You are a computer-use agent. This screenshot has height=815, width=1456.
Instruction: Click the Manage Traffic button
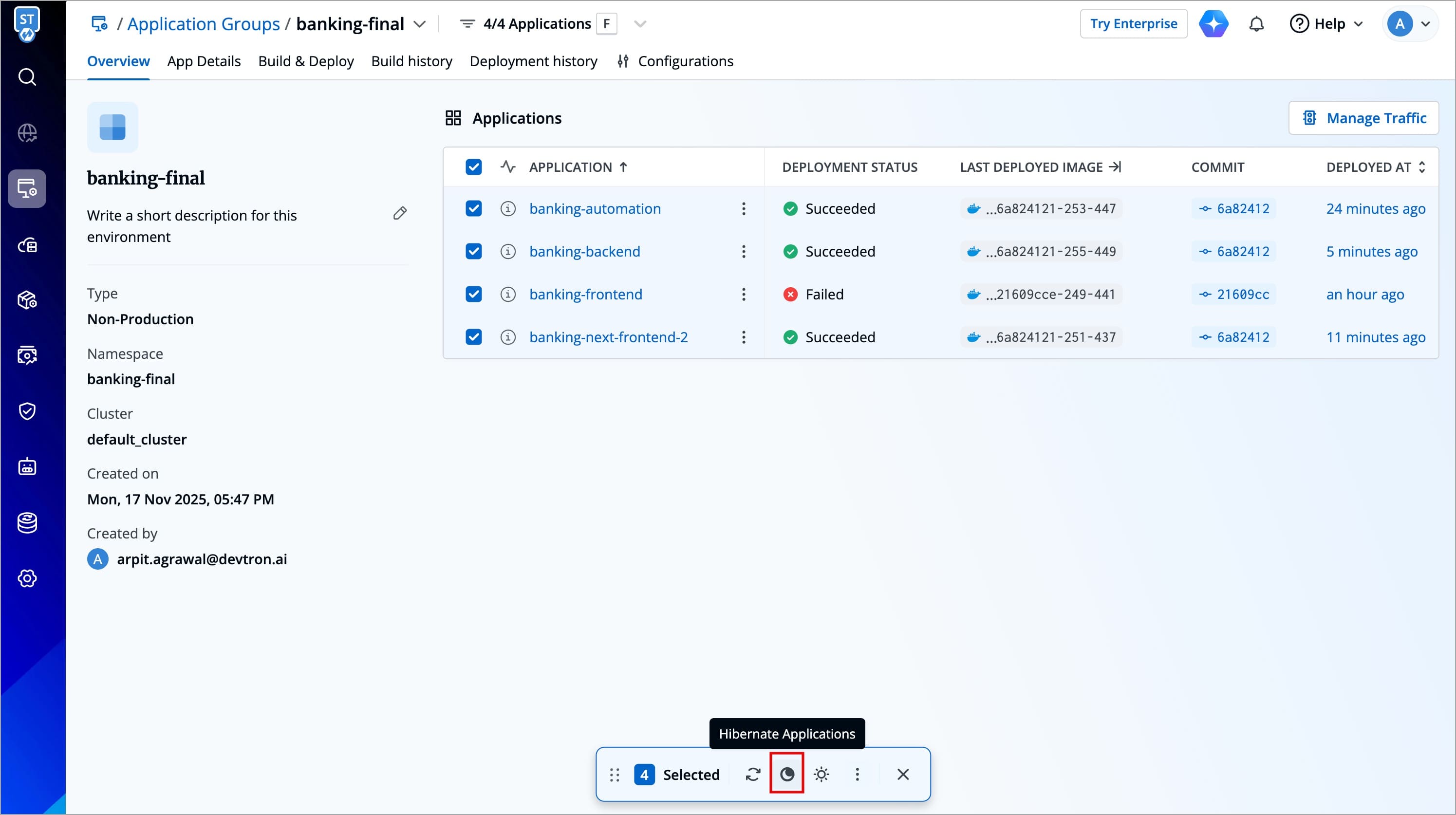[1363, 118]
